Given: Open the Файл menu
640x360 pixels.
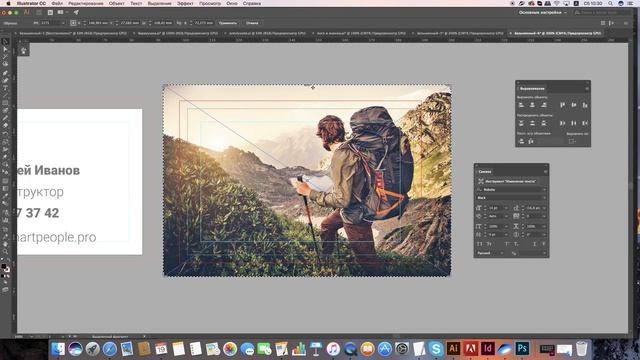Looking at the screenshot, I should point(57,3).
